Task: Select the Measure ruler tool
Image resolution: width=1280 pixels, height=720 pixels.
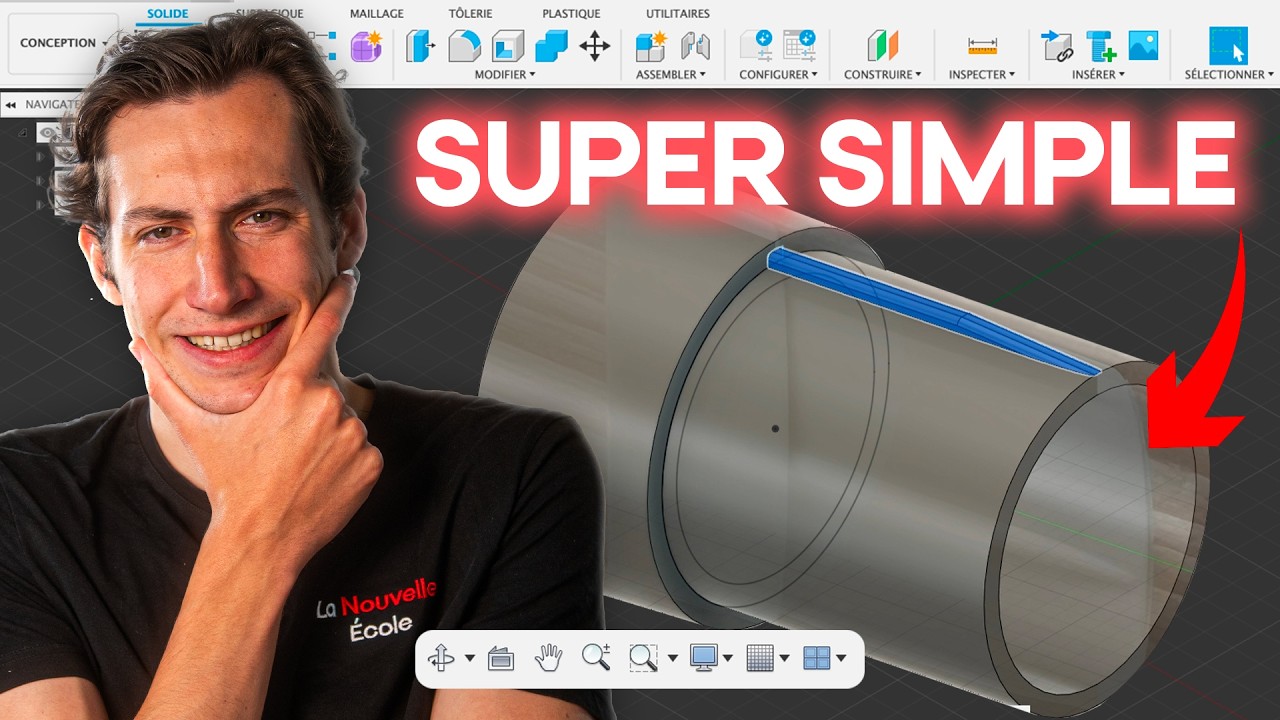Action: click(983, 46)
